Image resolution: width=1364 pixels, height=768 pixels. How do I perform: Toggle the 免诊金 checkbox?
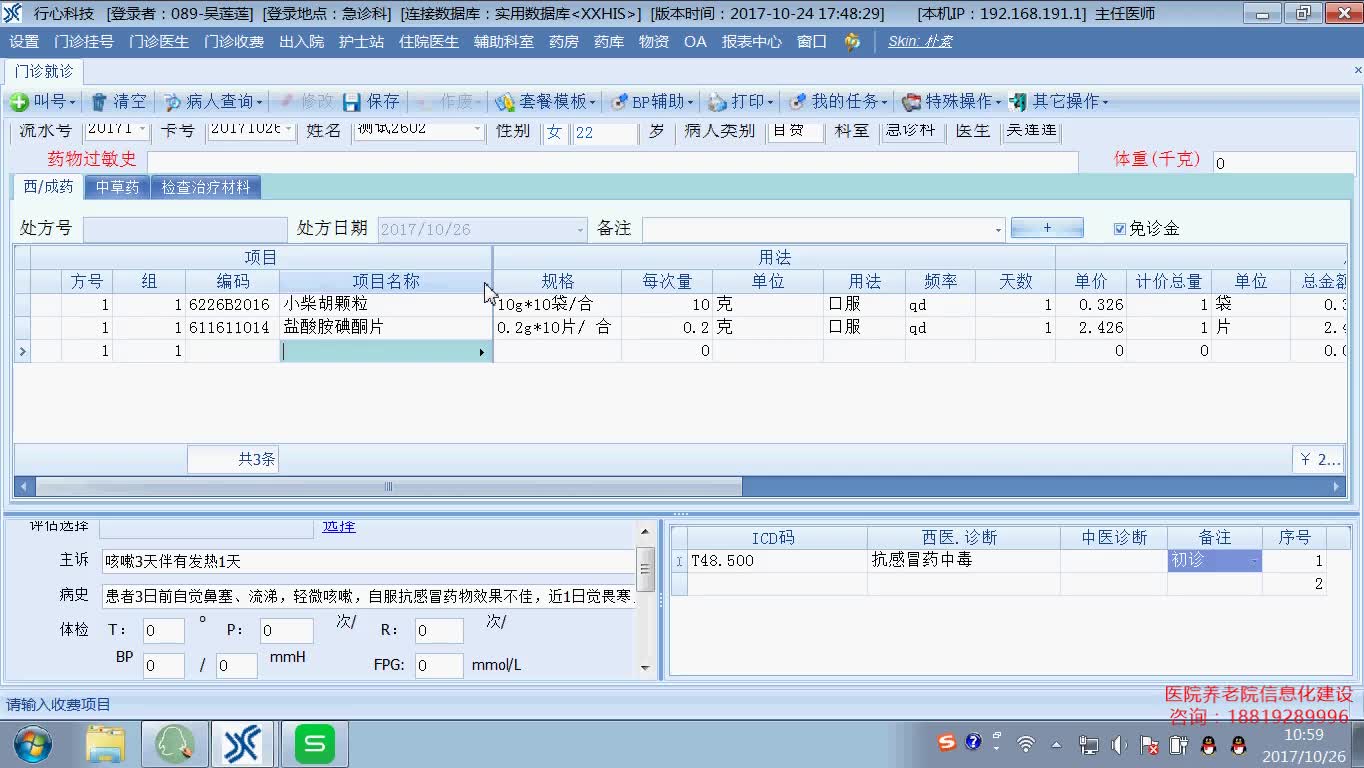(1120, 229)
